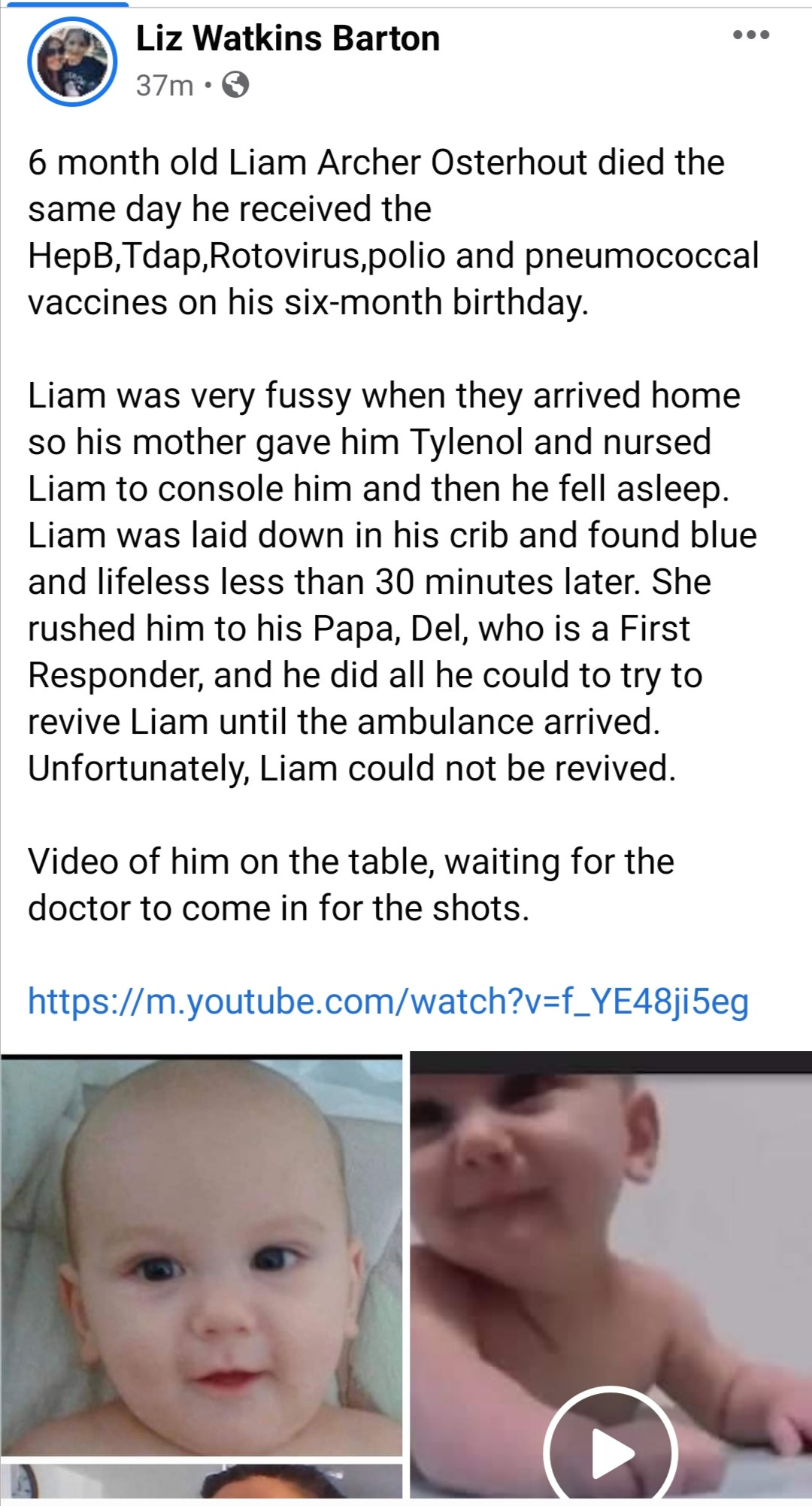Play the video in the right thumbnail

click(611, 1453)
